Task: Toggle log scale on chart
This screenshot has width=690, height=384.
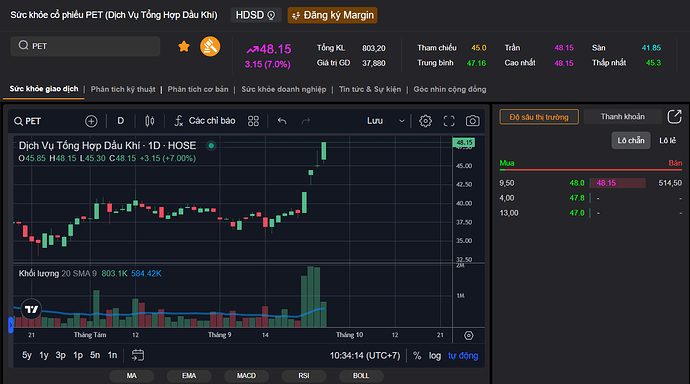Action: [435, 356]
